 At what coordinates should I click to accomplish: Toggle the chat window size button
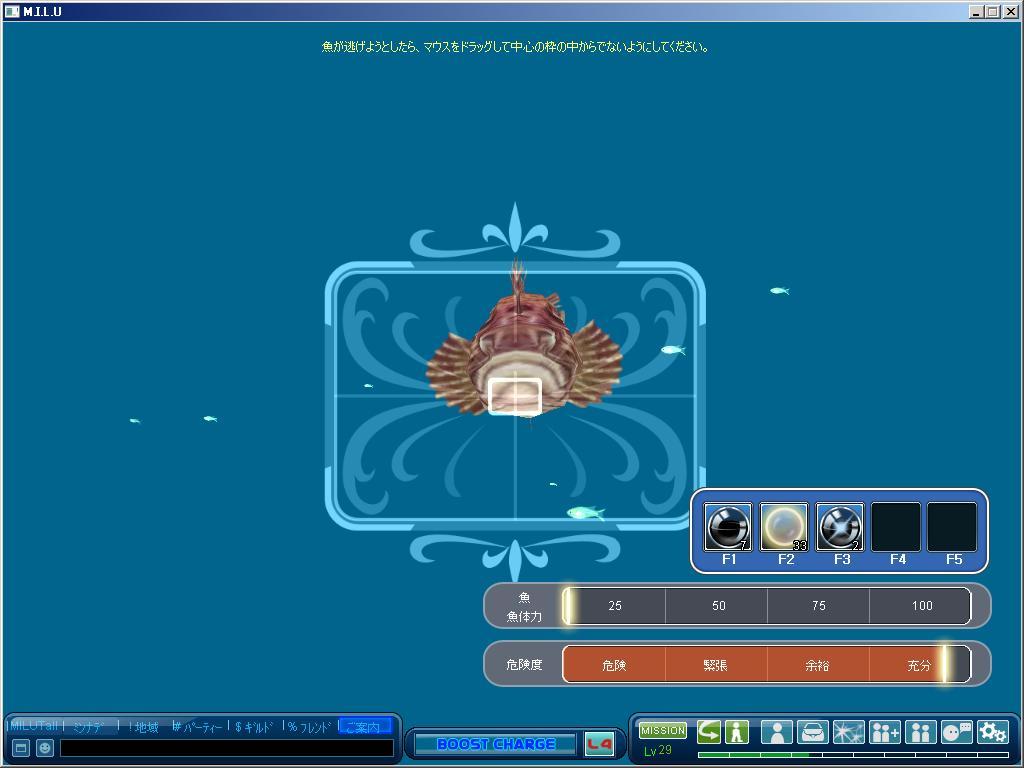[20, 748]
